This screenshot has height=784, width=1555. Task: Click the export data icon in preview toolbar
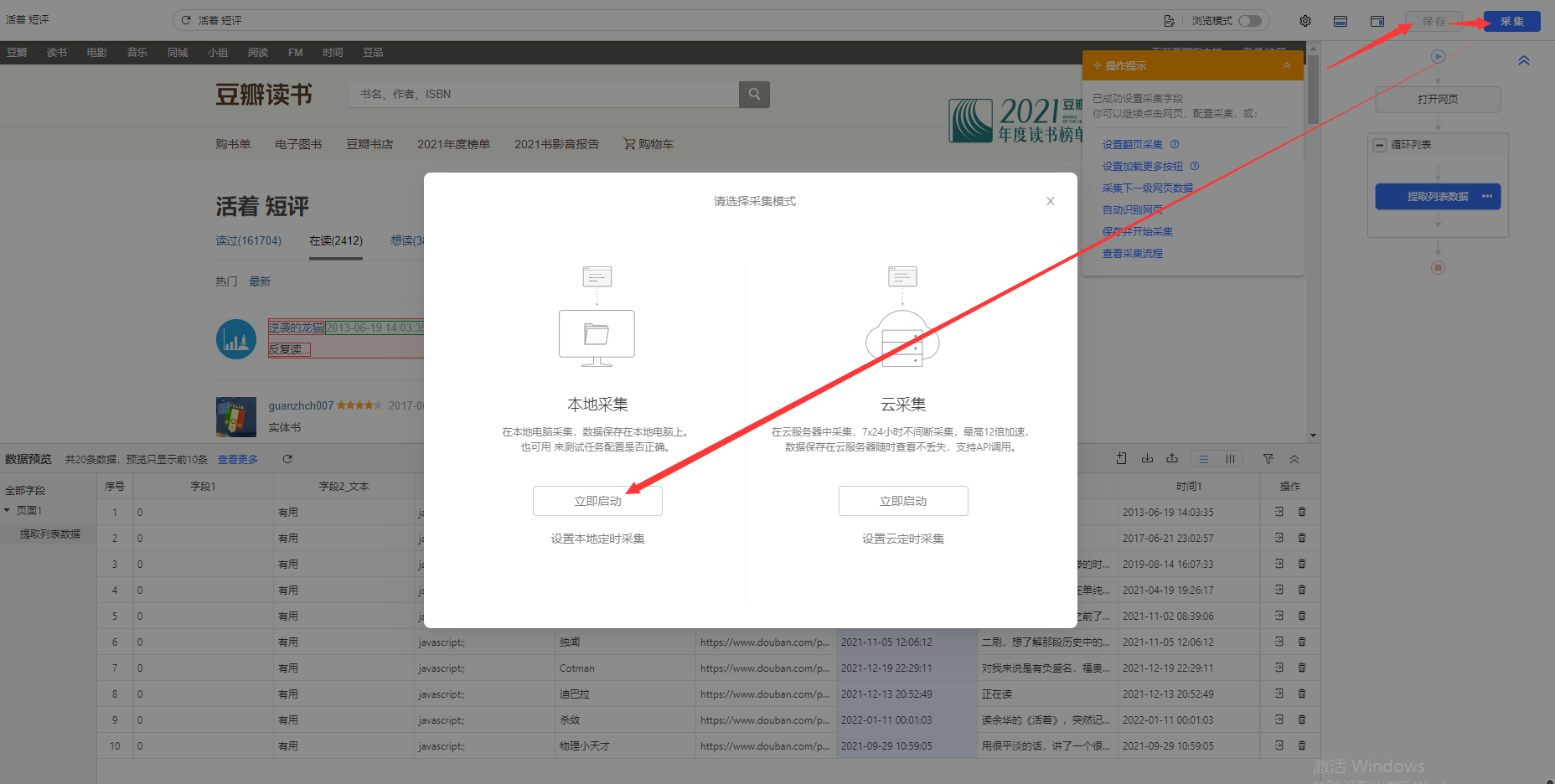click(x=1172, y=458)
